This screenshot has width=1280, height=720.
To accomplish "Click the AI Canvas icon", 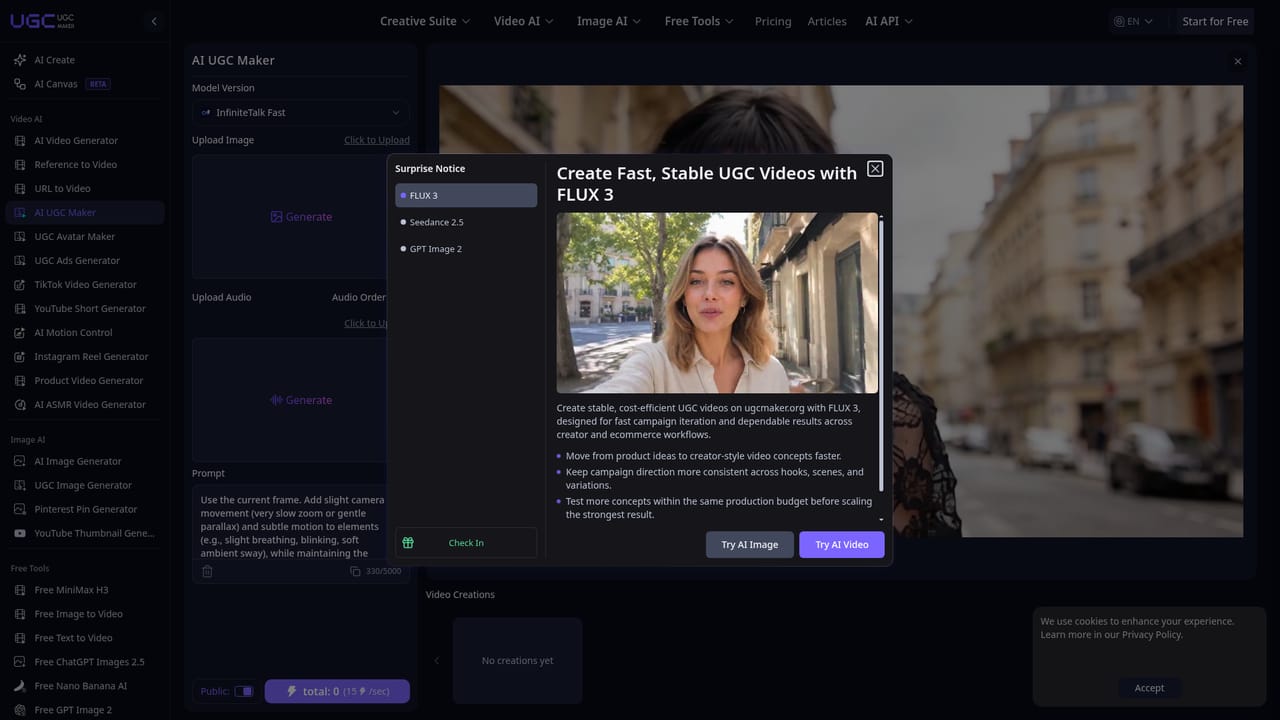I will pos(20,84).
